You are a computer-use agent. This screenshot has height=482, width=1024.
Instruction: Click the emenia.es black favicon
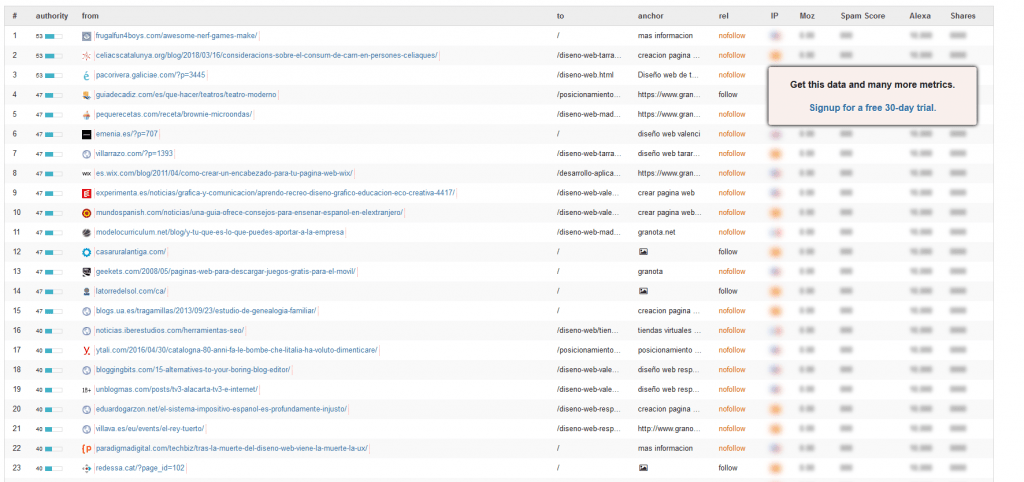coord(86,135)
